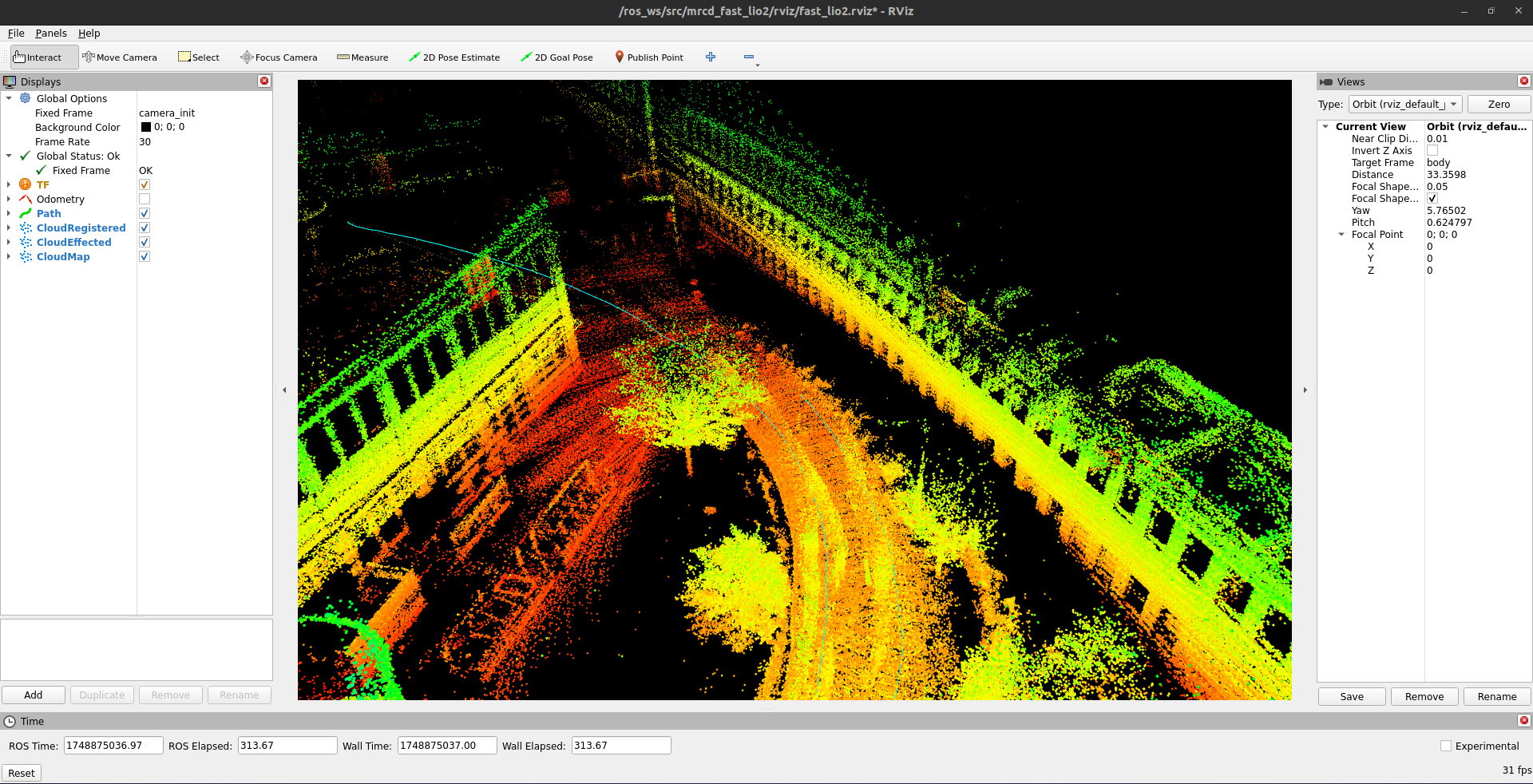Click the Time panel clock icon

pyautogui.click(x=10, y=721)
